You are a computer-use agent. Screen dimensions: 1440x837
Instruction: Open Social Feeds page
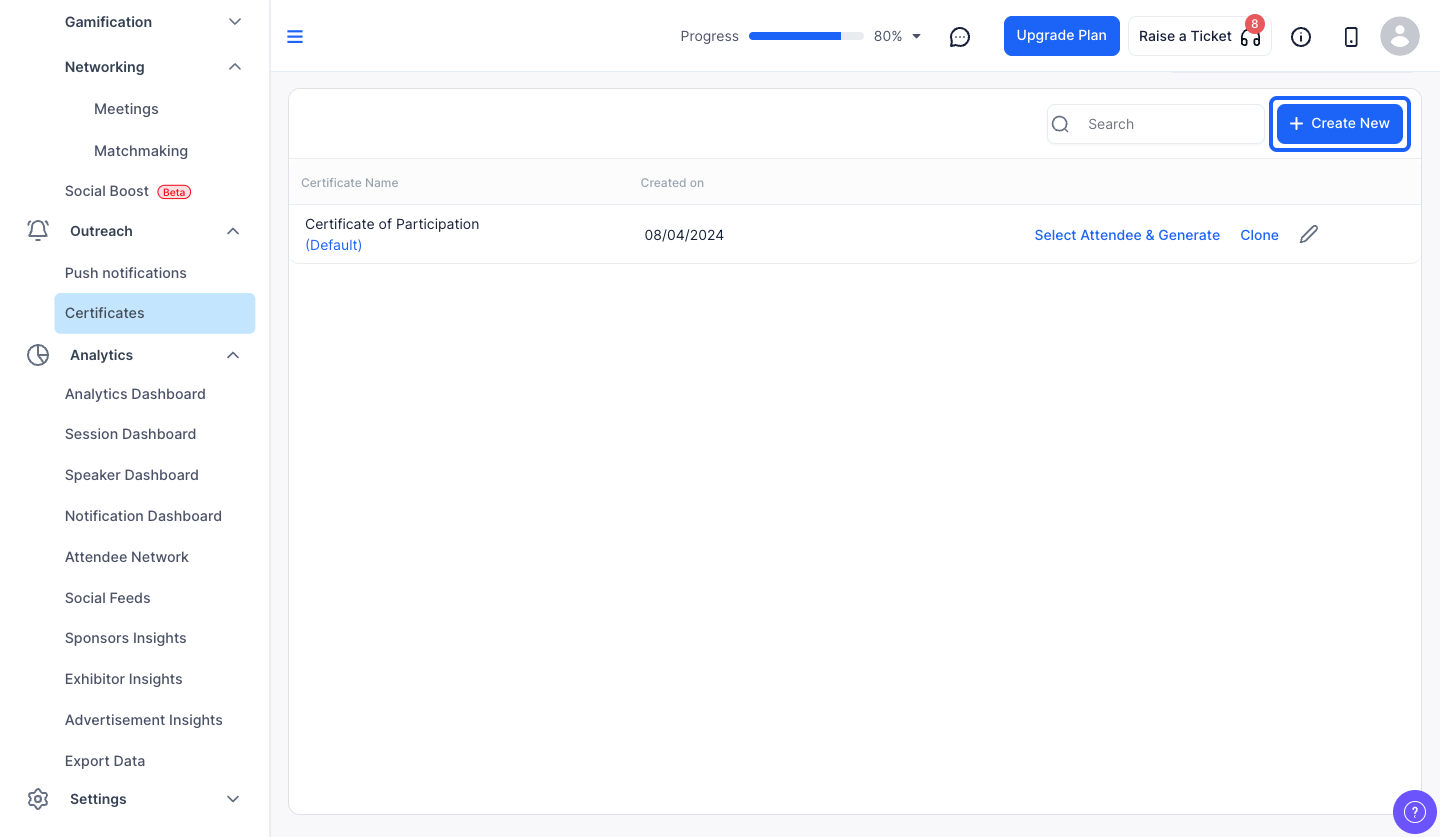point(108,598)
